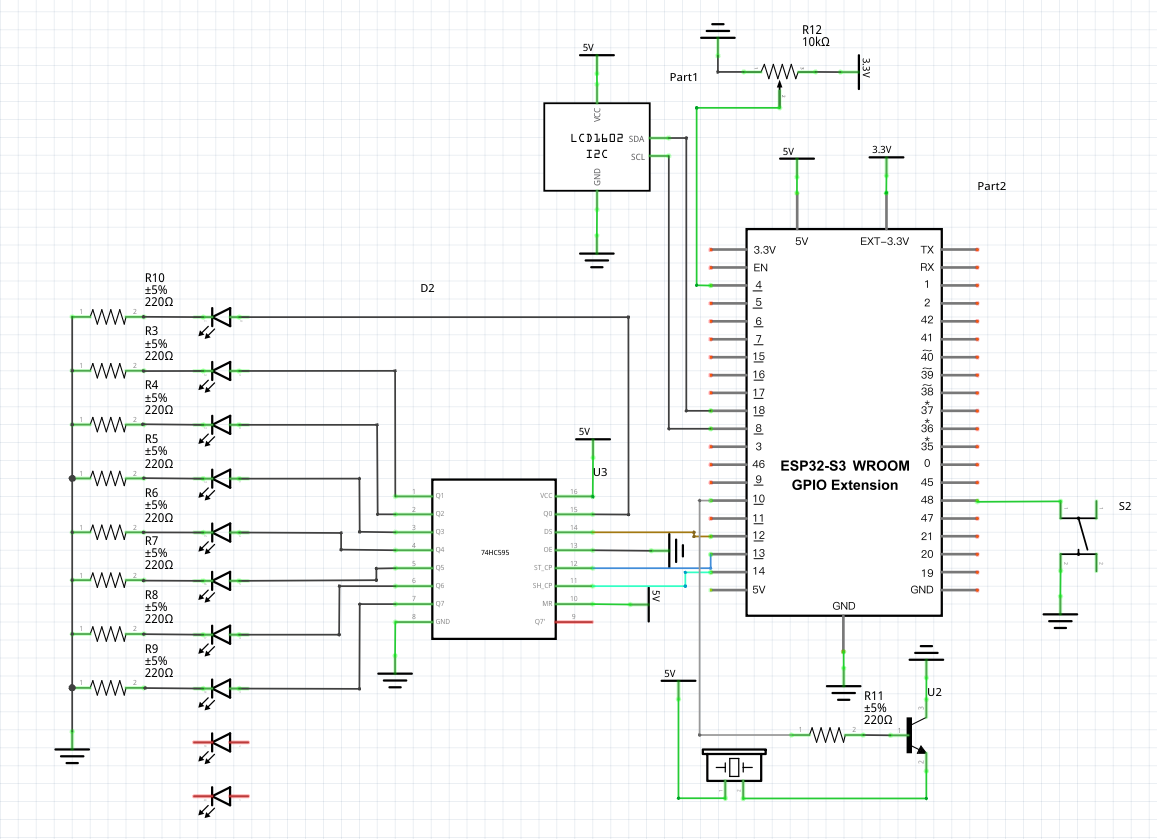Select the R11 resistor feeding the transistor

[x=827, y=734]
